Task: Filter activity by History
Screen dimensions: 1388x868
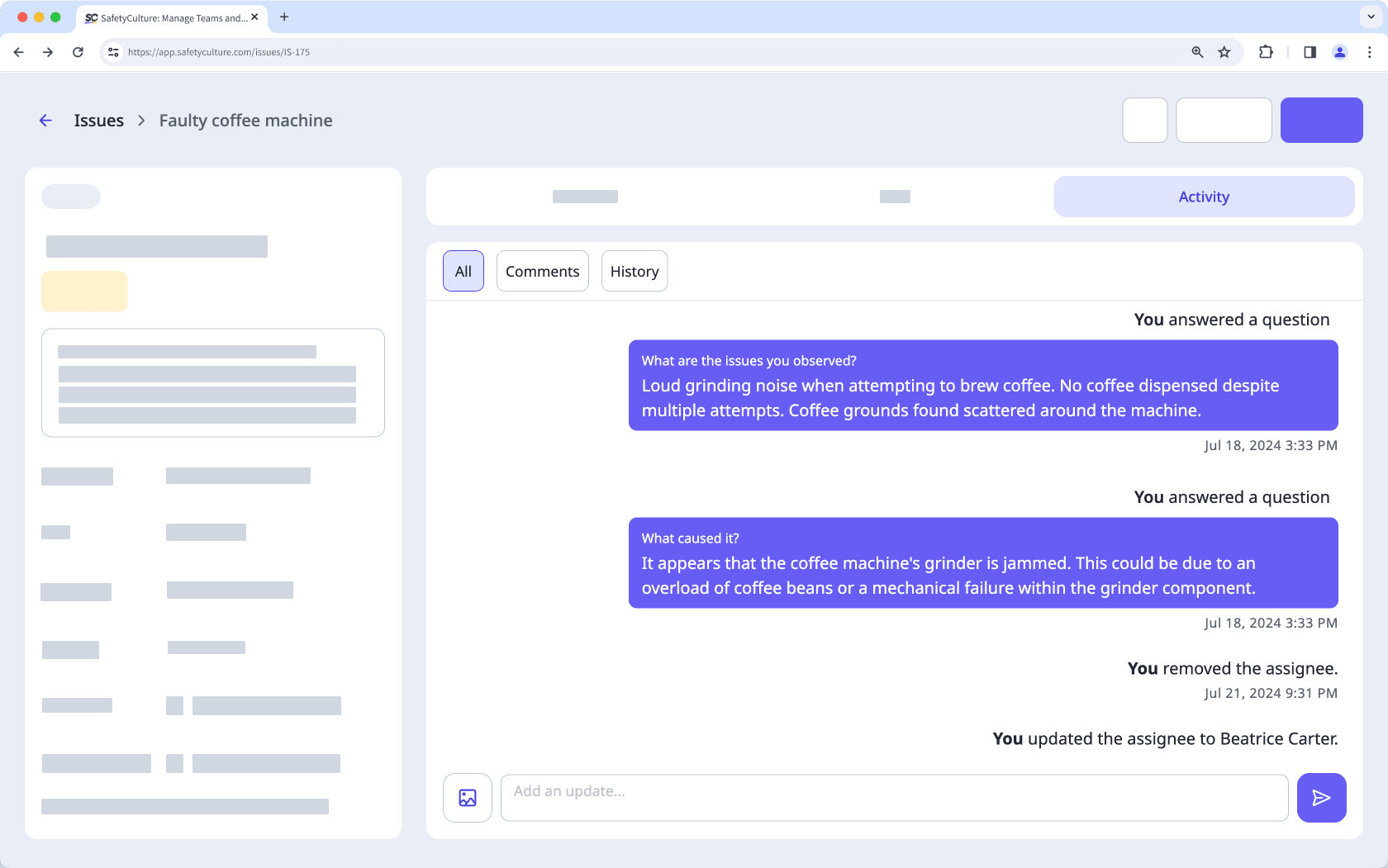Action: point(635,271)
